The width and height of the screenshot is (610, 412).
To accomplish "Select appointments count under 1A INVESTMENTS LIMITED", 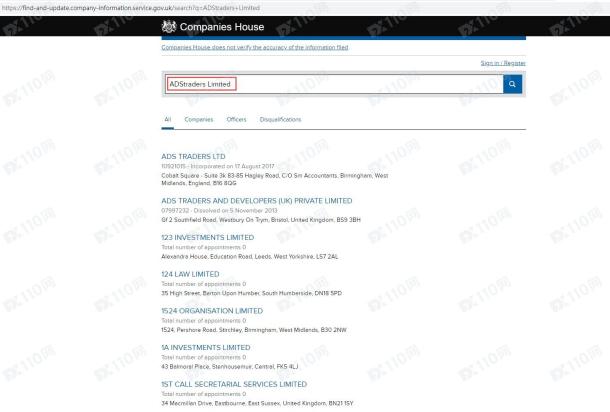I will coord(204,357).
